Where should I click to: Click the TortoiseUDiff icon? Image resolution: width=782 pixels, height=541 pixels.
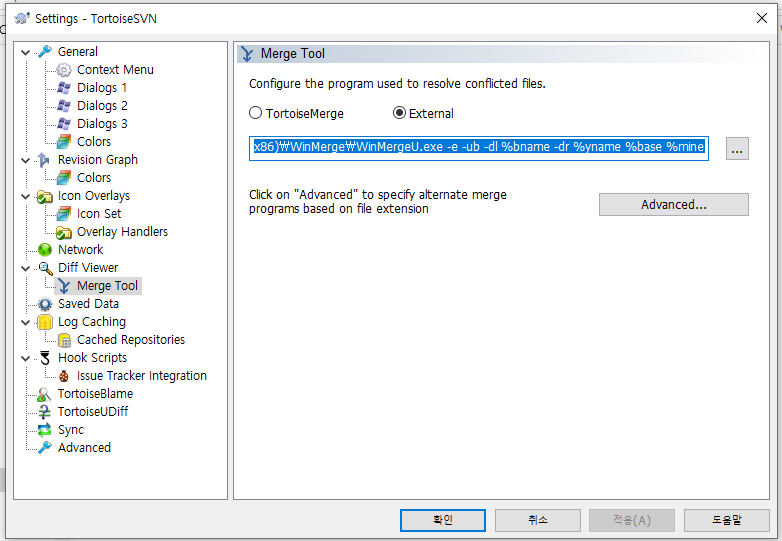45,412
